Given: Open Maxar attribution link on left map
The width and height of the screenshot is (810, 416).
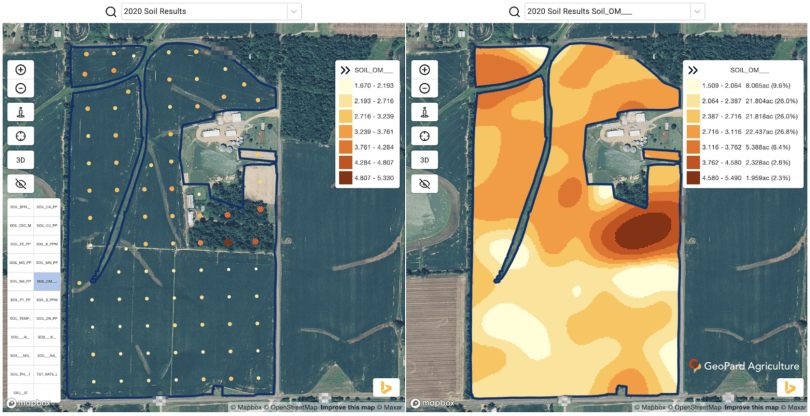Looking at the screenshot, I should pyautogui.click(x=390, y=408).
